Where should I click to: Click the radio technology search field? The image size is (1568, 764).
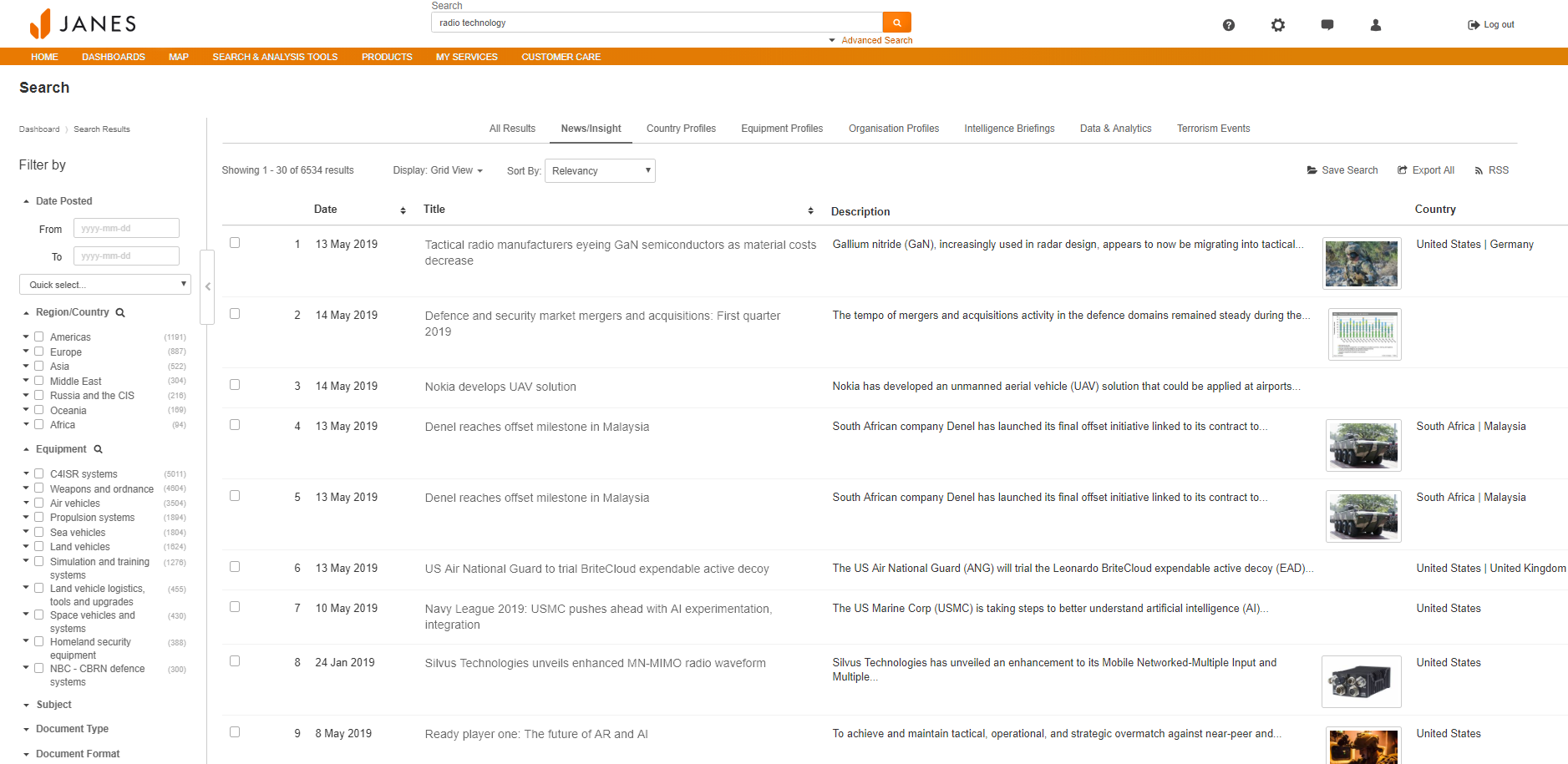click(x=657, y=23)
